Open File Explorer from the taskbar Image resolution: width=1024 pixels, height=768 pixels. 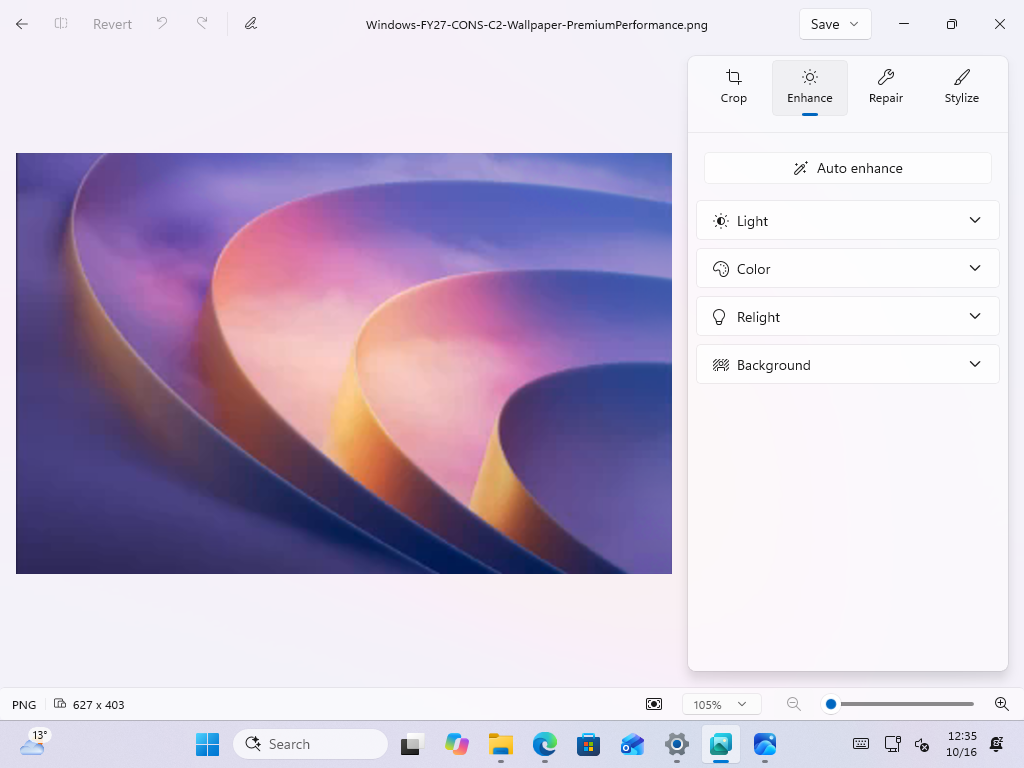pos(501,744)
